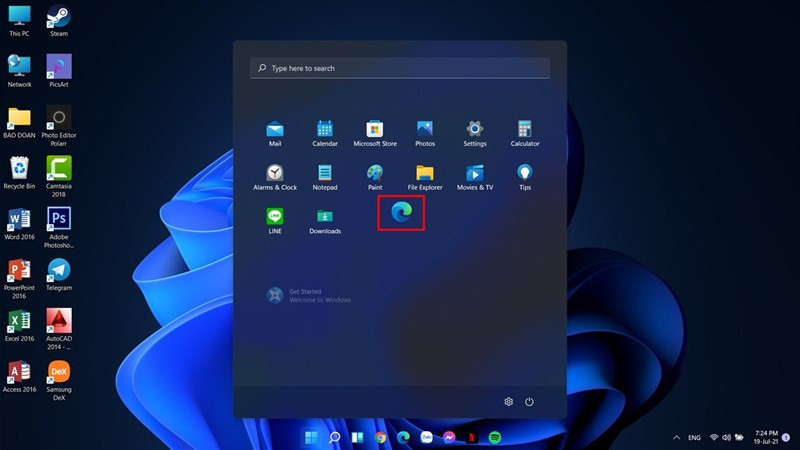The height and width of the screenshot is (450, 800).
Task: Select the Excel 2016 shortcut
Action: click(x=19, y=326)
